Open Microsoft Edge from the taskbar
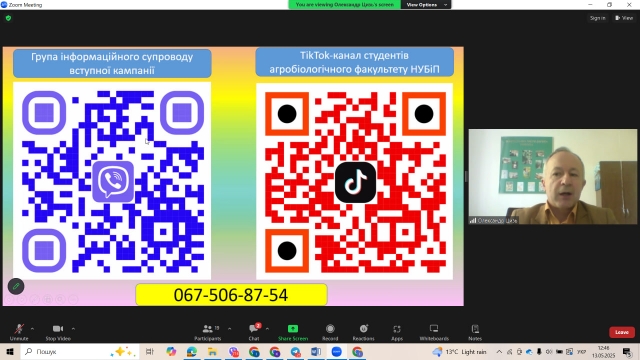This screenshot has height=360, width=640. click(x=192, y=351)
